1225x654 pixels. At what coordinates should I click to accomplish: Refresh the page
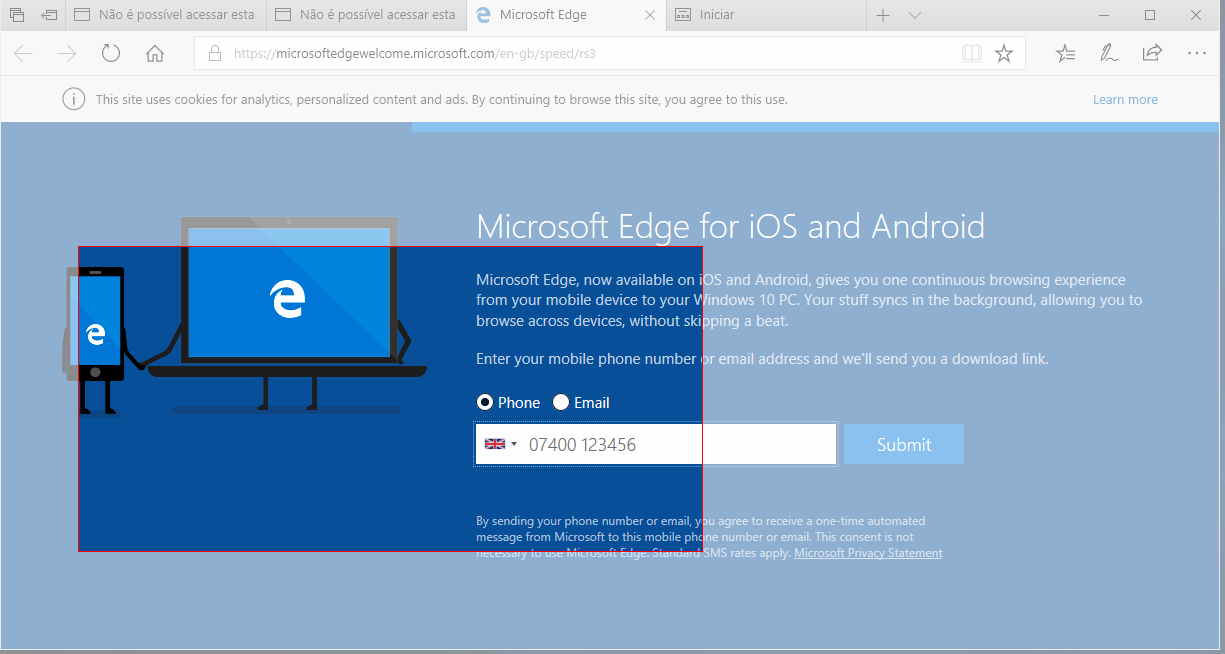111,54
